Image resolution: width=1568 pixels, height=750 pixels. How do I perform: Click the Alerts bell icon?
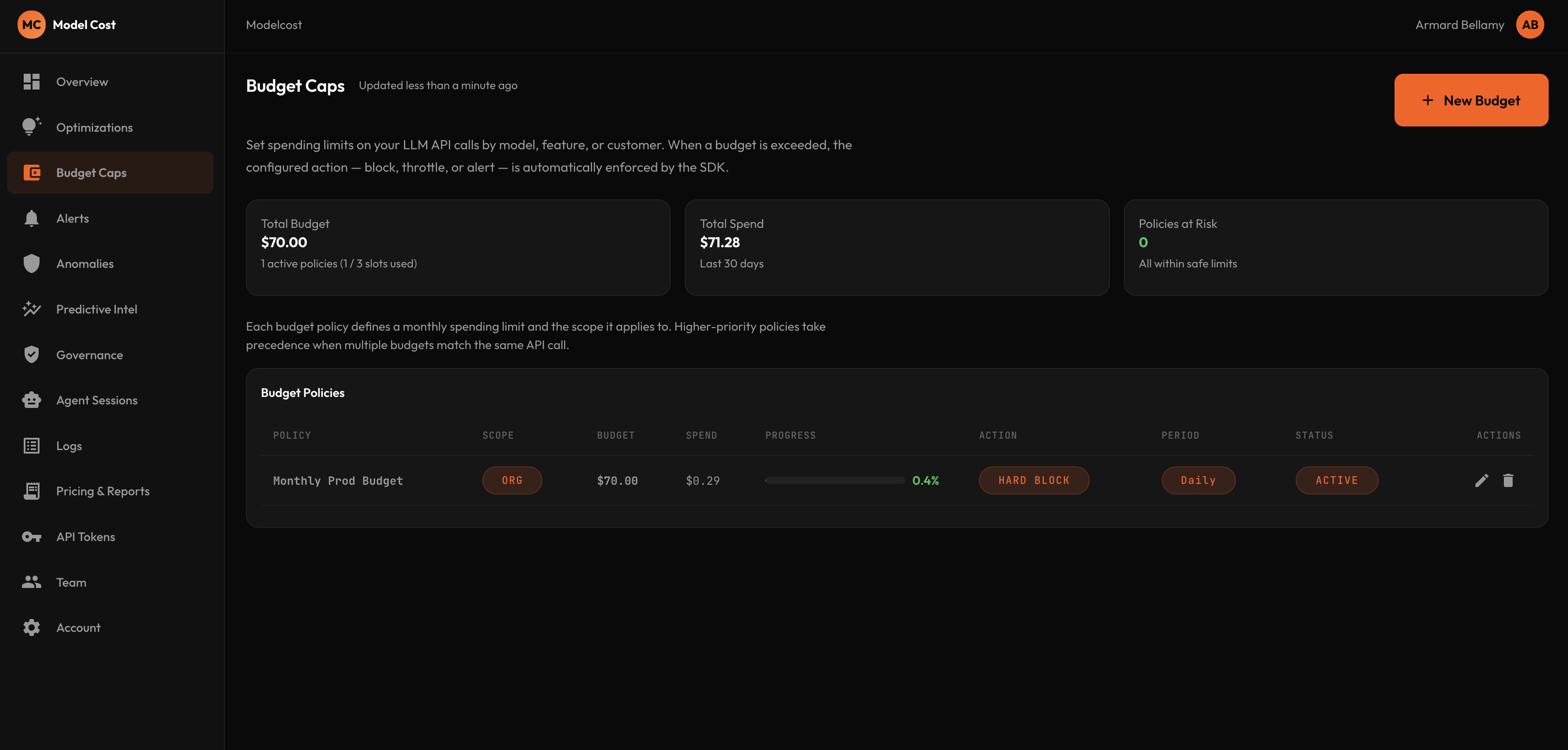tap(32, 218)
